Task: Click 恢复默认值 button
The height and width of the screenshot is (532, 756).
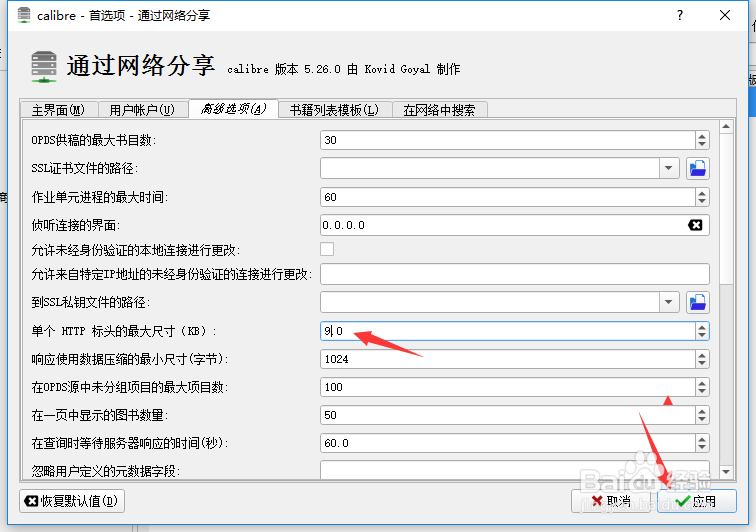Action: pos(72,500)
